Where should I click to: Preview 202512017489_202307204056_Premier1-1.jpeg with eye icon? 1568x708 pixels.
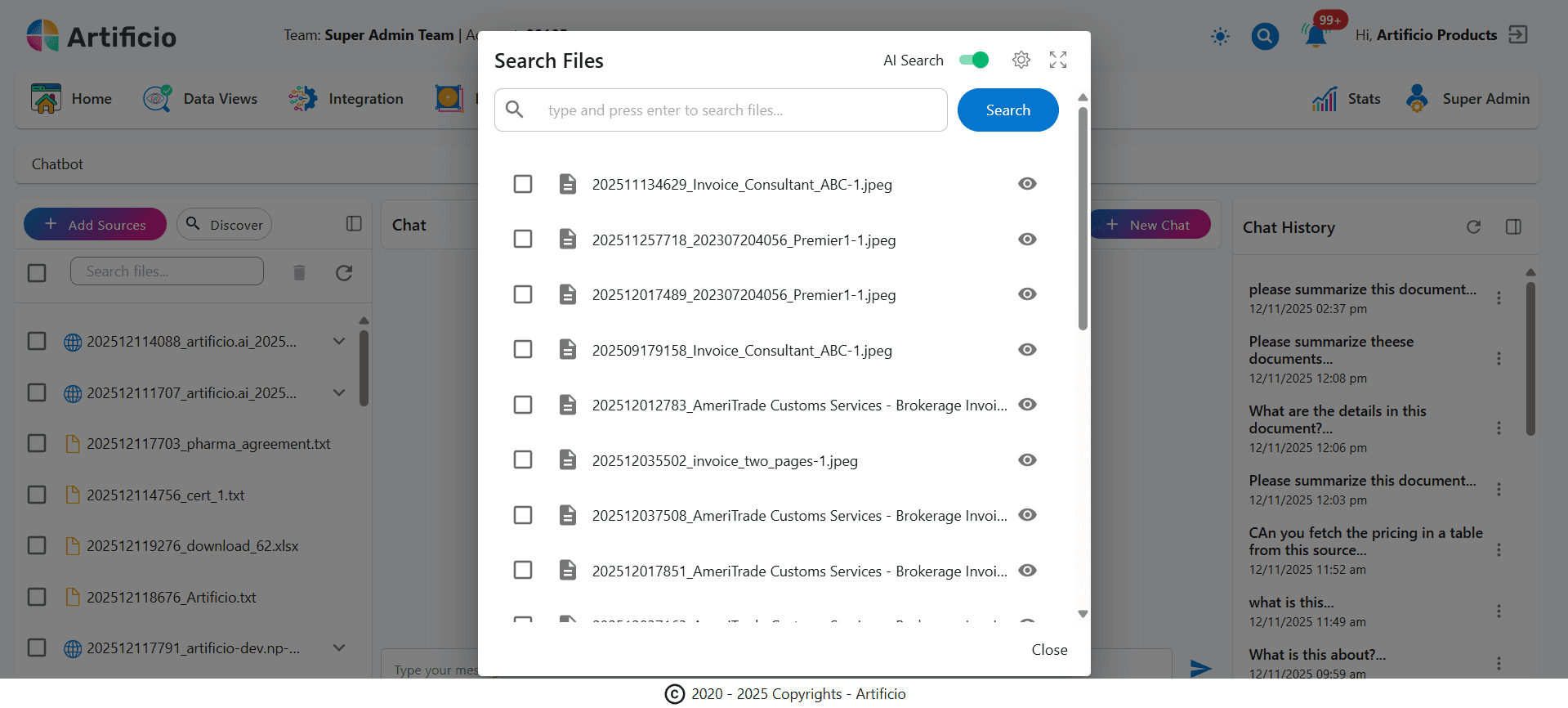[1027, 294]
